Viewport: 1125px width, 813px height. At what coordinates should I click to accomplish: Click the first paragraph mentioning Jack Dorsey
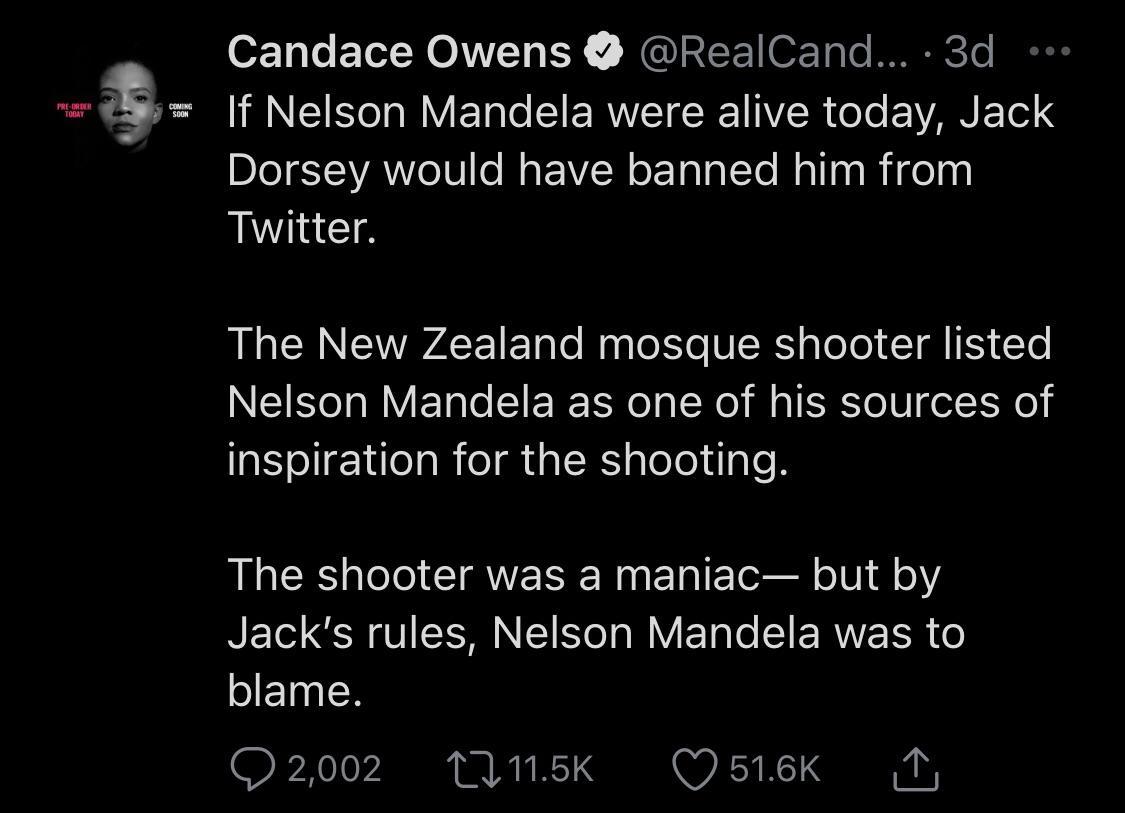(640, 170)
